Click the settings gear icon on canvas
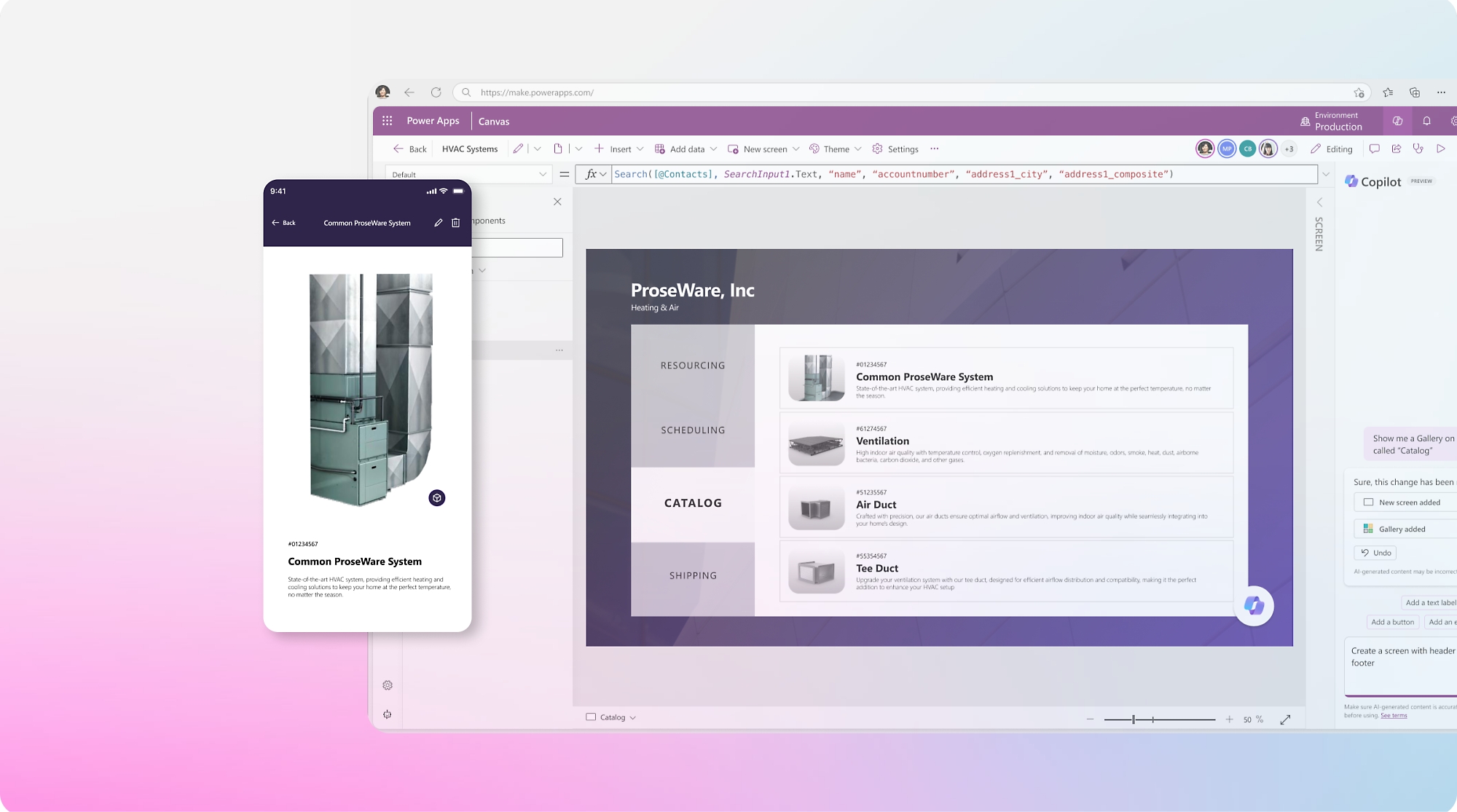Screen dimensions: 1457x812 [x=388, y=685]
